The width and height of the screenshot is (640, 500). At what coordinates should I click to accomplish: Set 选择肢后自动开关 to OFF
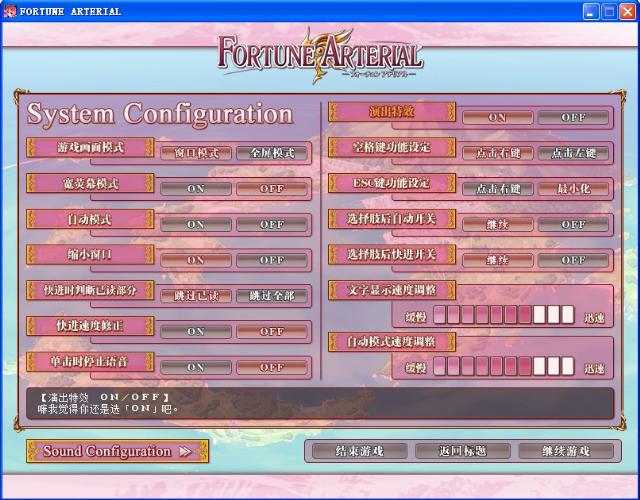click(573, 224)
